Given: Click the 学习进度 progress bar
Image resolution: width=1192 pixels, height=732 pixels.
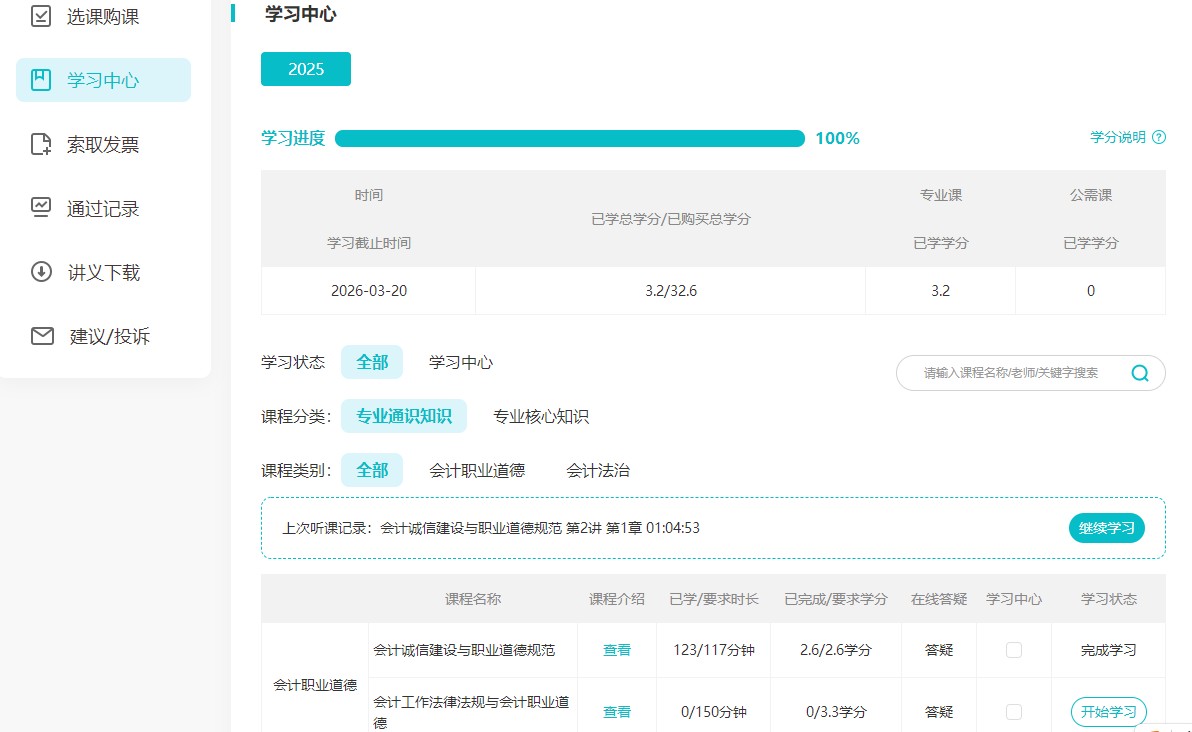Looking at the screenshot, I should point(570,138).
